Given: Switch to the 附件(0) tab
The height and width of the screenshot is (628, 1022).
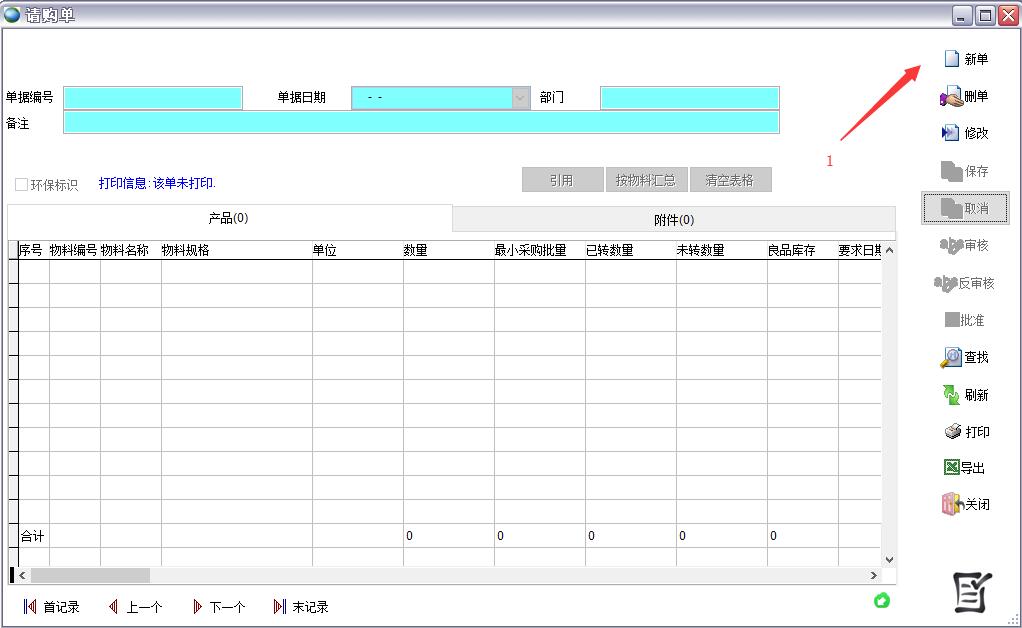Looking at the screenshot, I should click(x=673, y=220).
